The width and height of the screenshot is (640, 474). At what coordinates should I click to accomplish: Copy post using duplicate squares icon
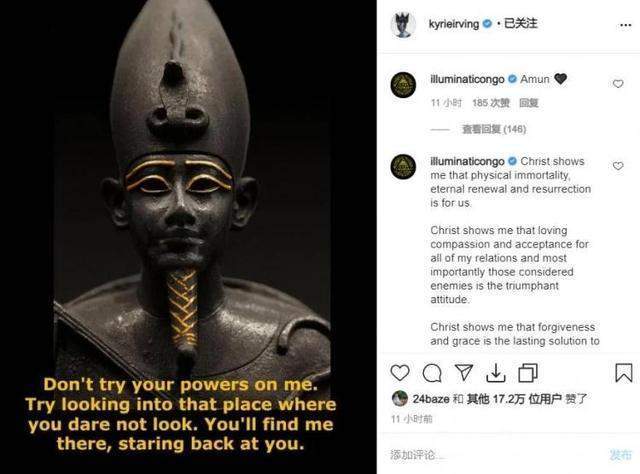528,373
